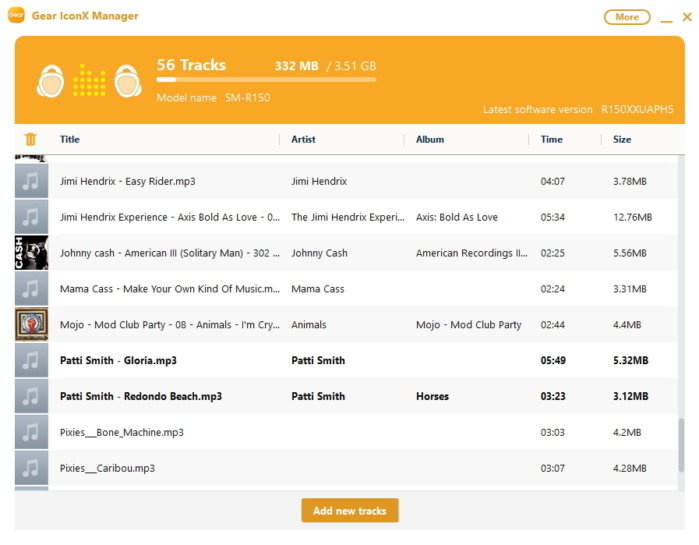Click the right earbud icon
699x545 pixels.
(x=128, y=81)
